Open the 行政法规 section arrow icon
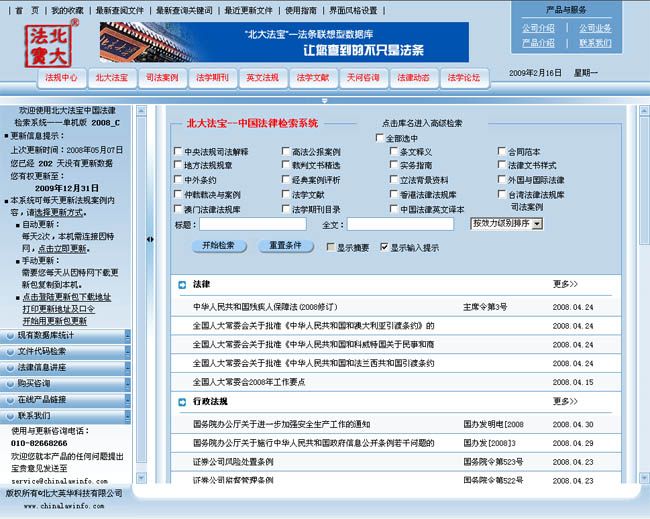The height and width of the screenshot is (519, 650). click(182, 402)
